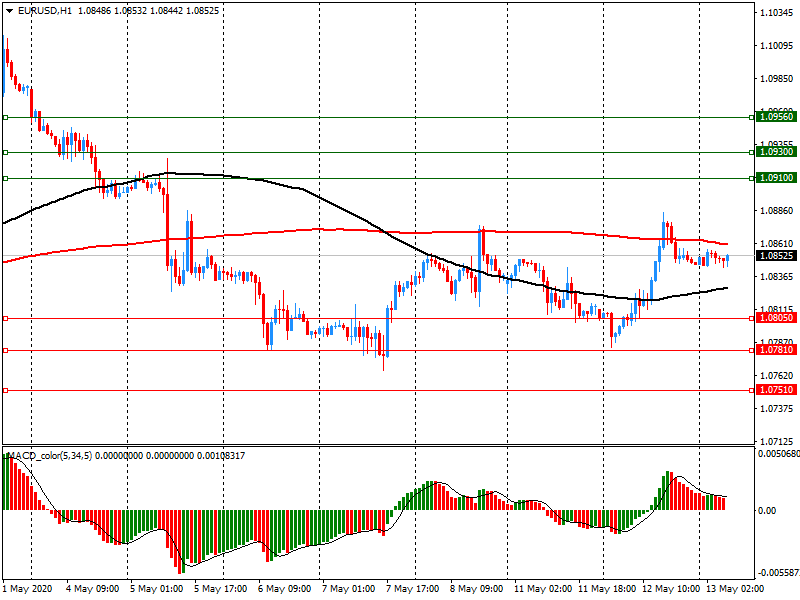Select the 1.09560 price level tag
Image resolution: width=800 pixels, height=600 pixels.
coord(776,117)
